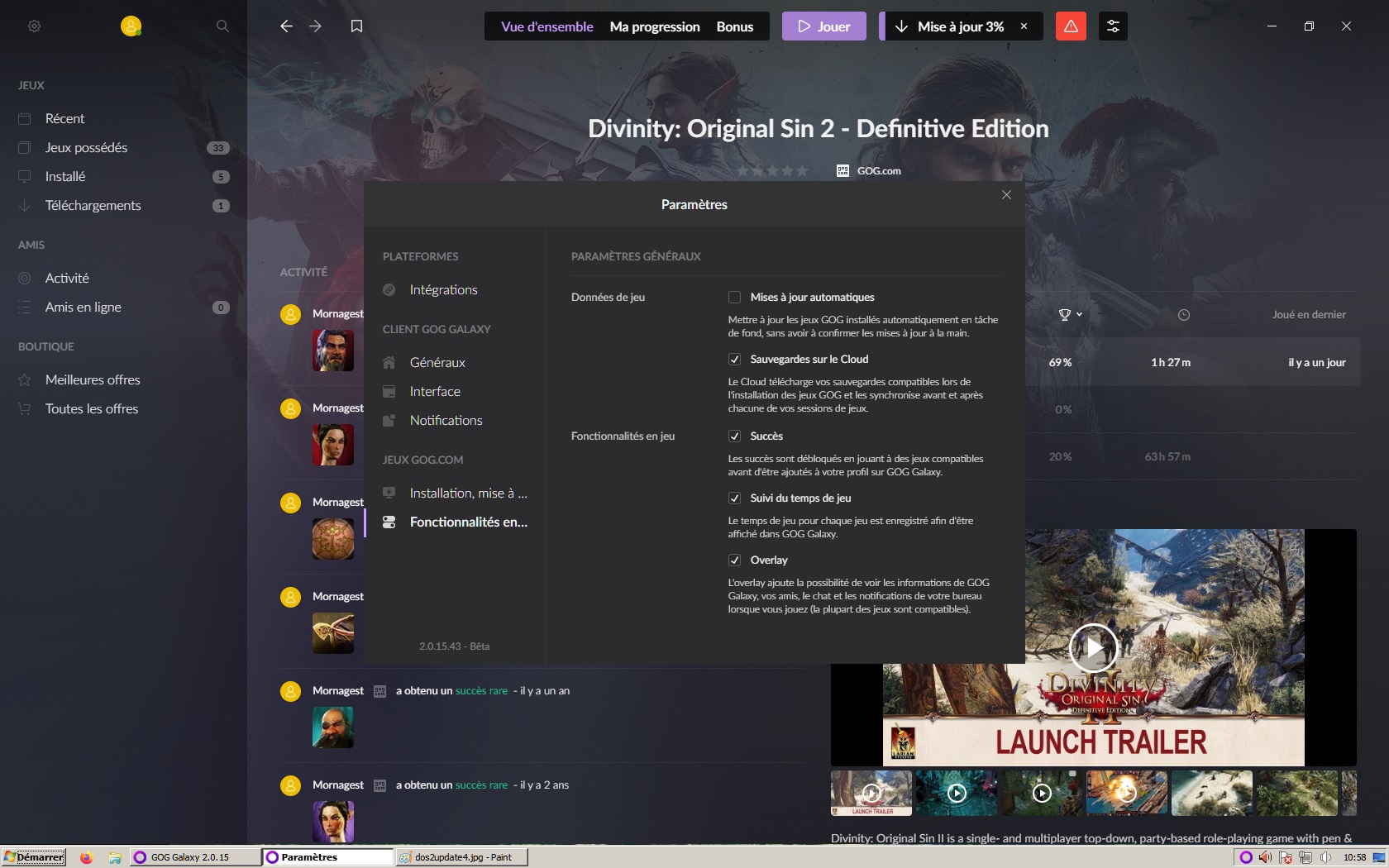The image size is (1389, 868).
Task: Uncheck Sauvegardes sur le Cloud
Action: click(734, 359)
